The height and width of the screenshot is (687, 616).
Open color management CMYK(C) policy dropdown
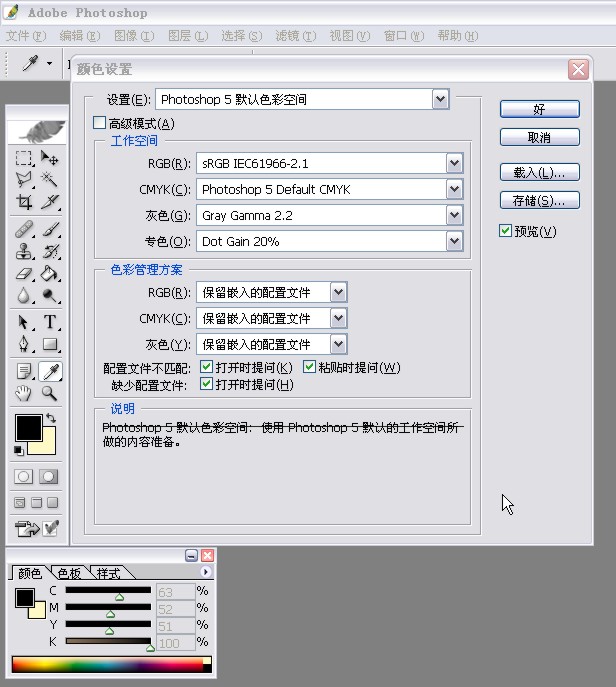[339, 318]
